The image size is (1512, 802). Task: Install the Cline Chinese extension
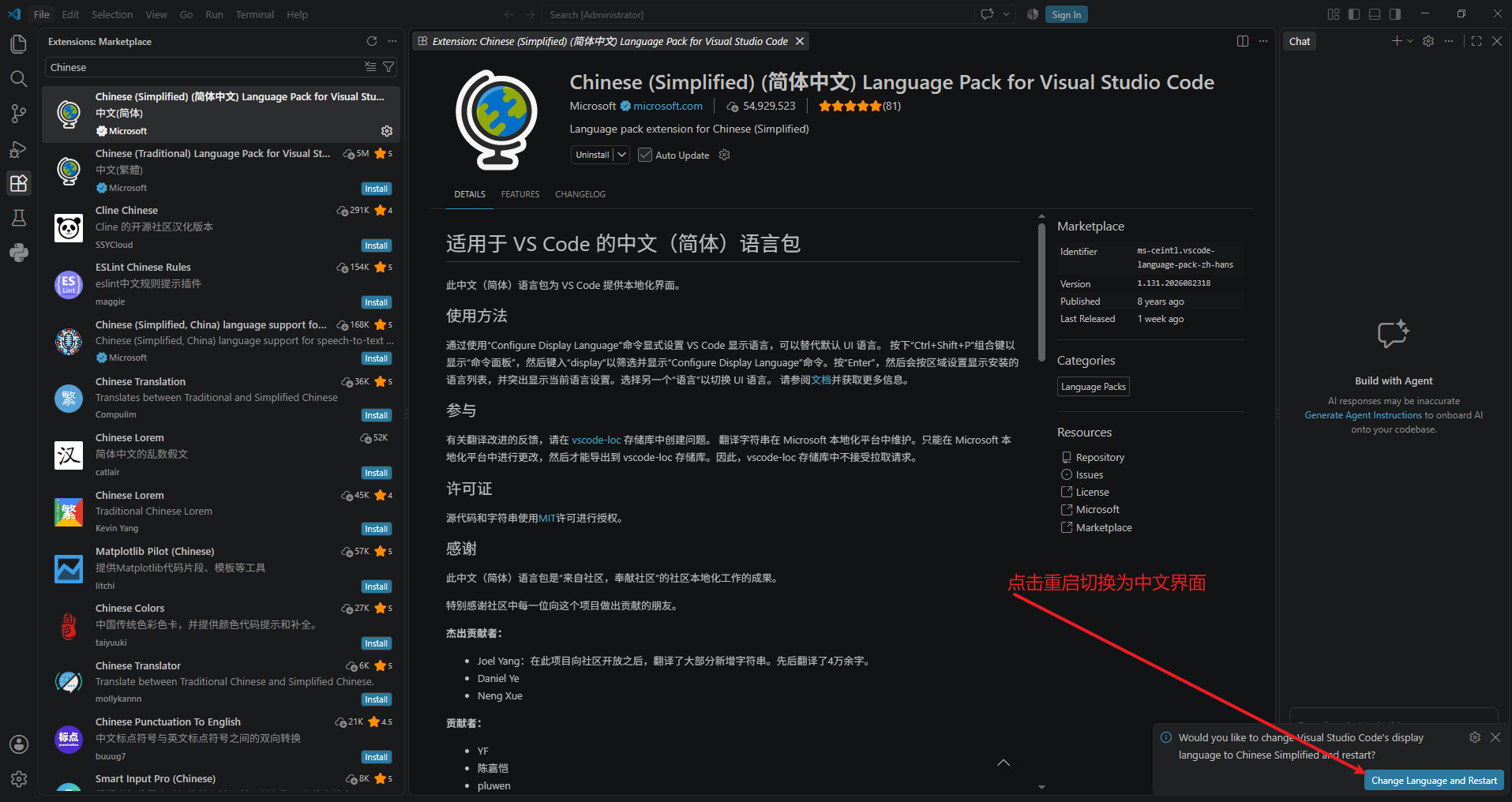point(377,245)
